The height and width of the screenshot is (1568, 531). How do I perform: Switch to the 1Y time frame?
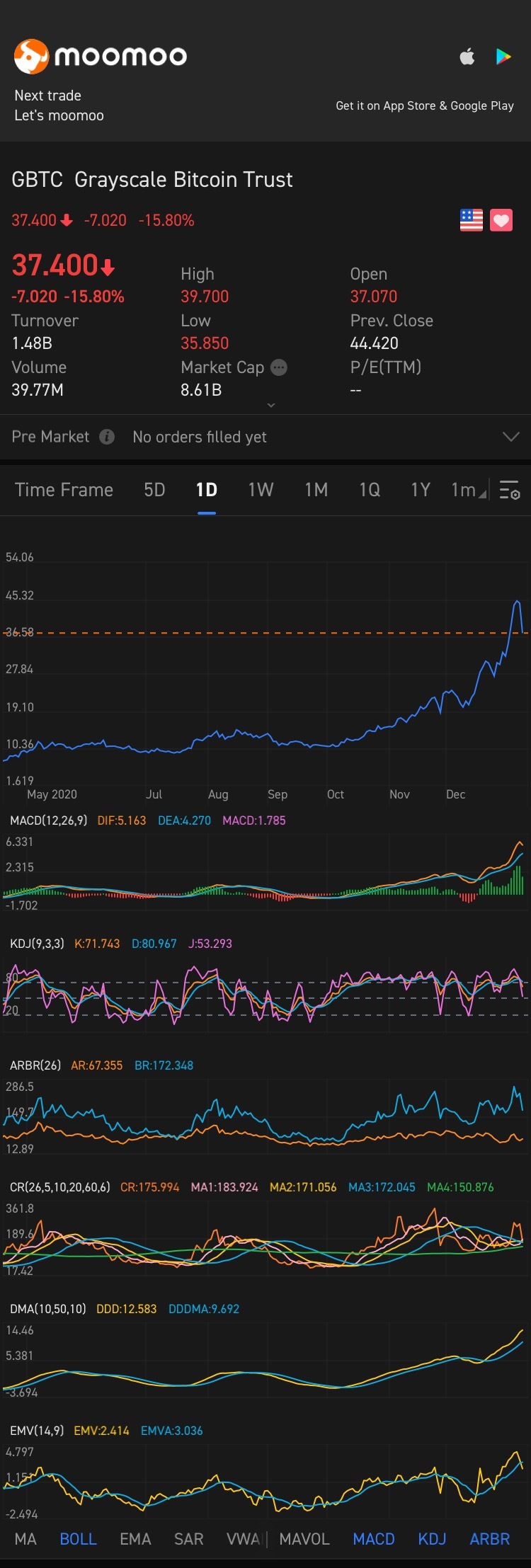pos(421,490)
